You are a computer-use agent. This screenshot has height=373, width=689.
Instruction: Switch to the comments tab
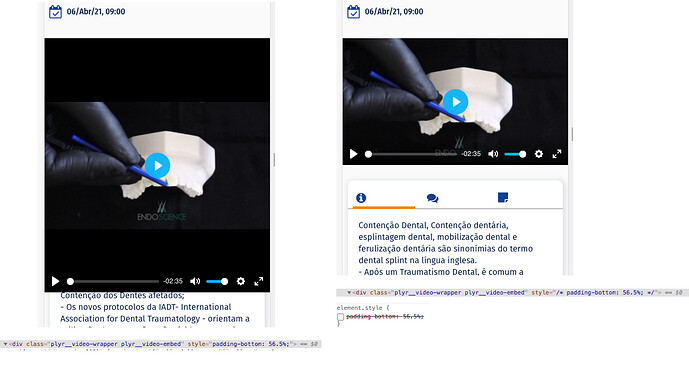[x=432, y=198]
